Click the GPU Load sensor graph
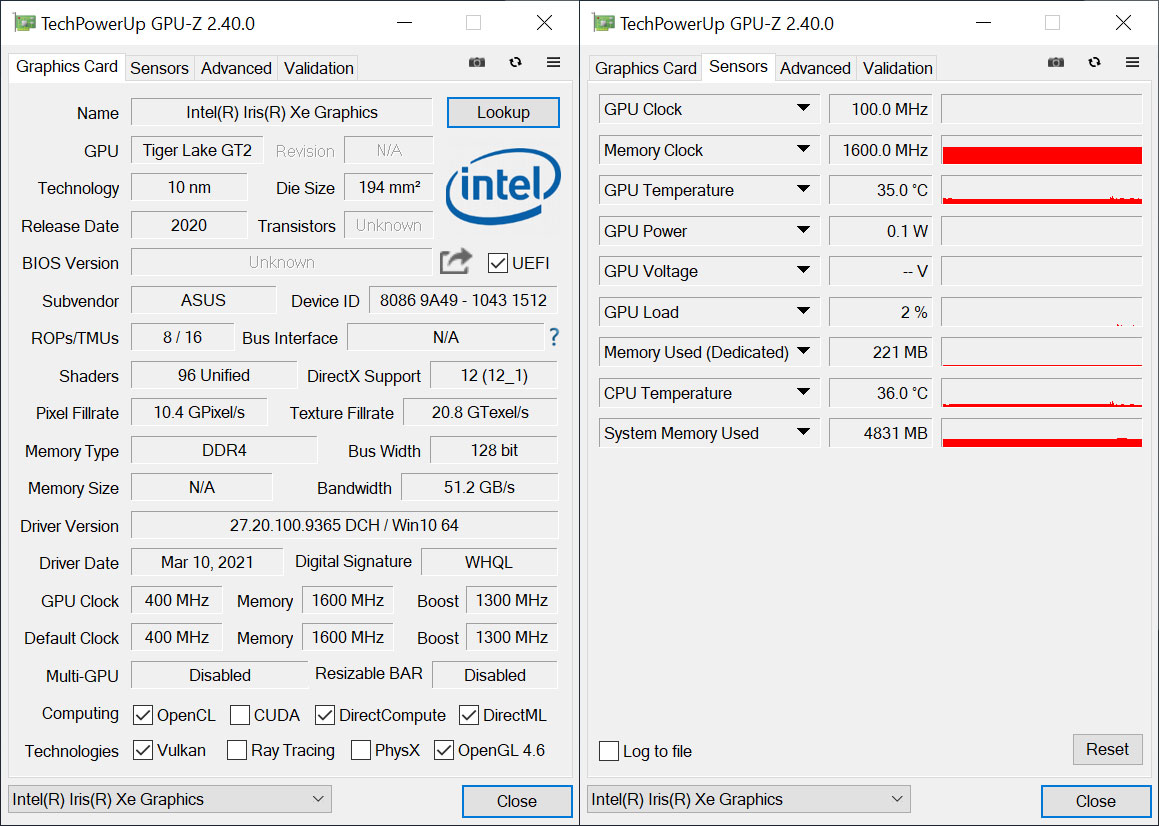Viewport: 1159px width, 826px height. (x=1042, y=312)
